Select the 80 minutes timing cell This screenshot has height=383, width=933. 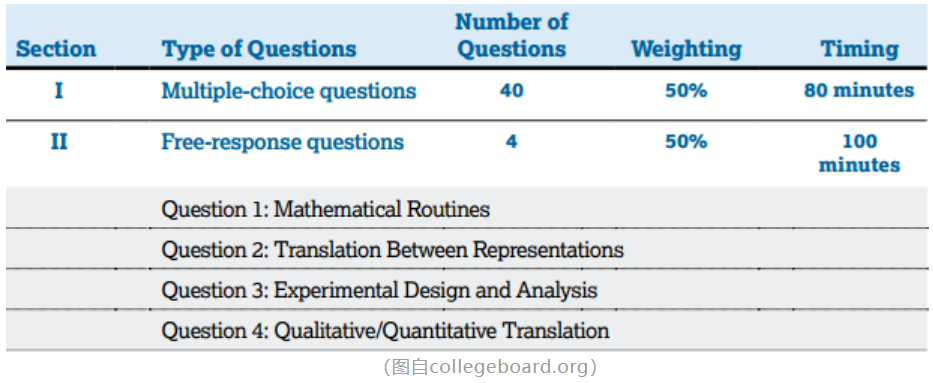click(x=859, y=91)
